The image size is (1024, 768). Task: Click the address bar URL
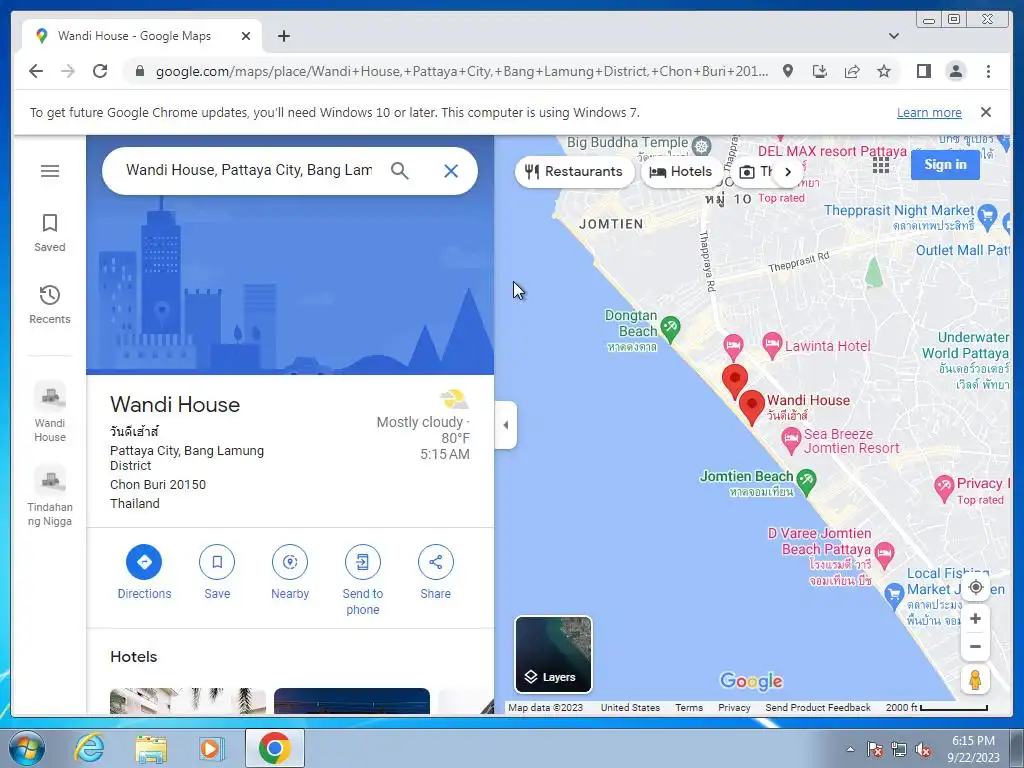[x=462, y=71]
